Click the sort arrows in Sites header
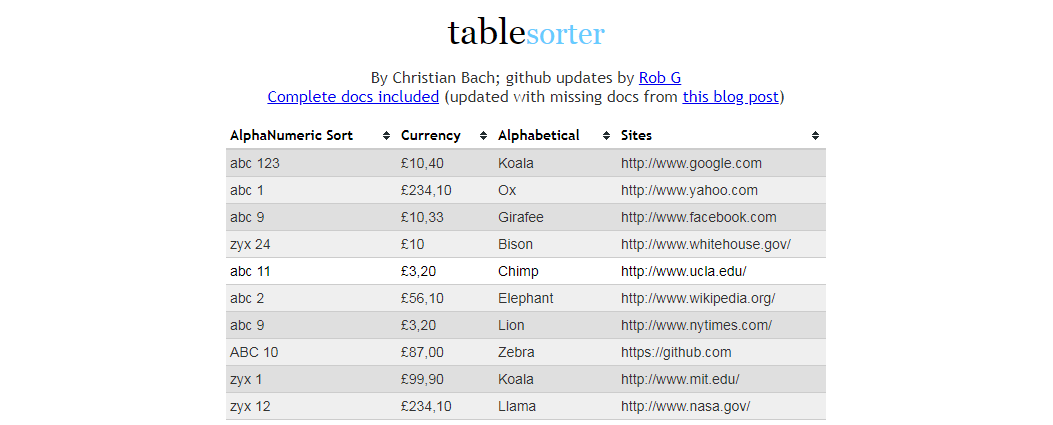 tap(815, 136)
